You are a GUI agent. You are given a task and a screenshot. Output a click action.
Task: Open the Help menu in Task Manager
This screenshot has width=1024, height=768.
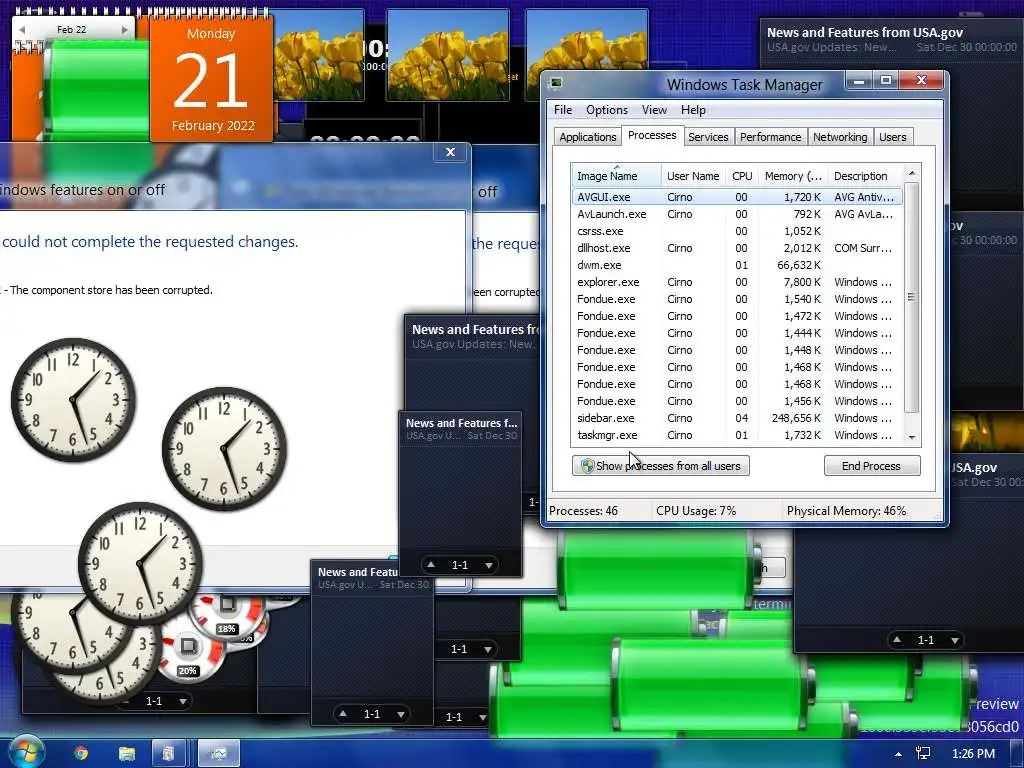(693, 110)
